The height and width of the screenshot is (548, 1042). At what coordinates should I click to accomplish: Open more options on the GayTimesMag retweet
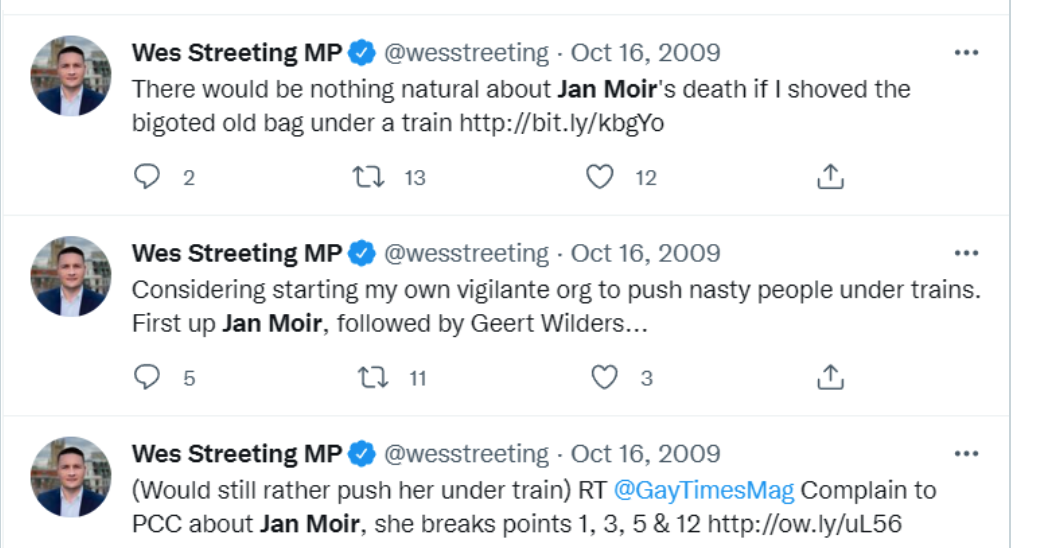click(x=965, y=454)
